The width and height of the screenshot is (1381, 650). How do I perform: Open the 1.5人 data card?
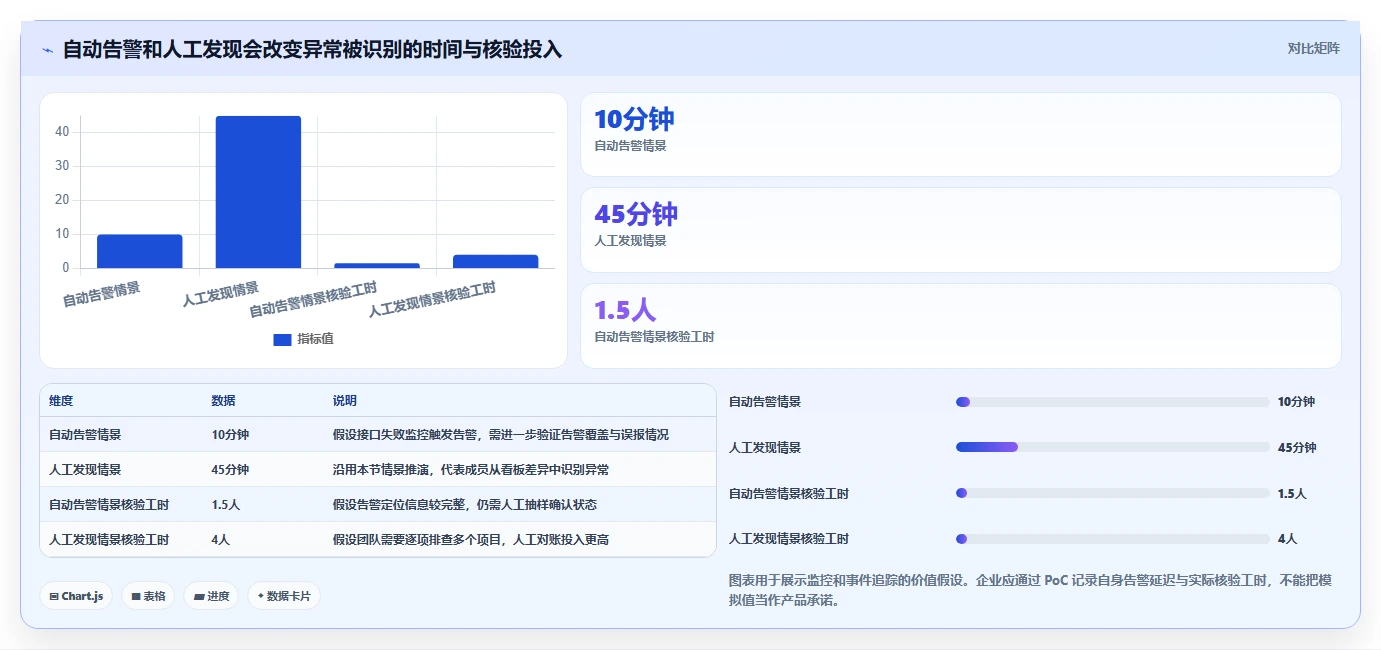960,326
